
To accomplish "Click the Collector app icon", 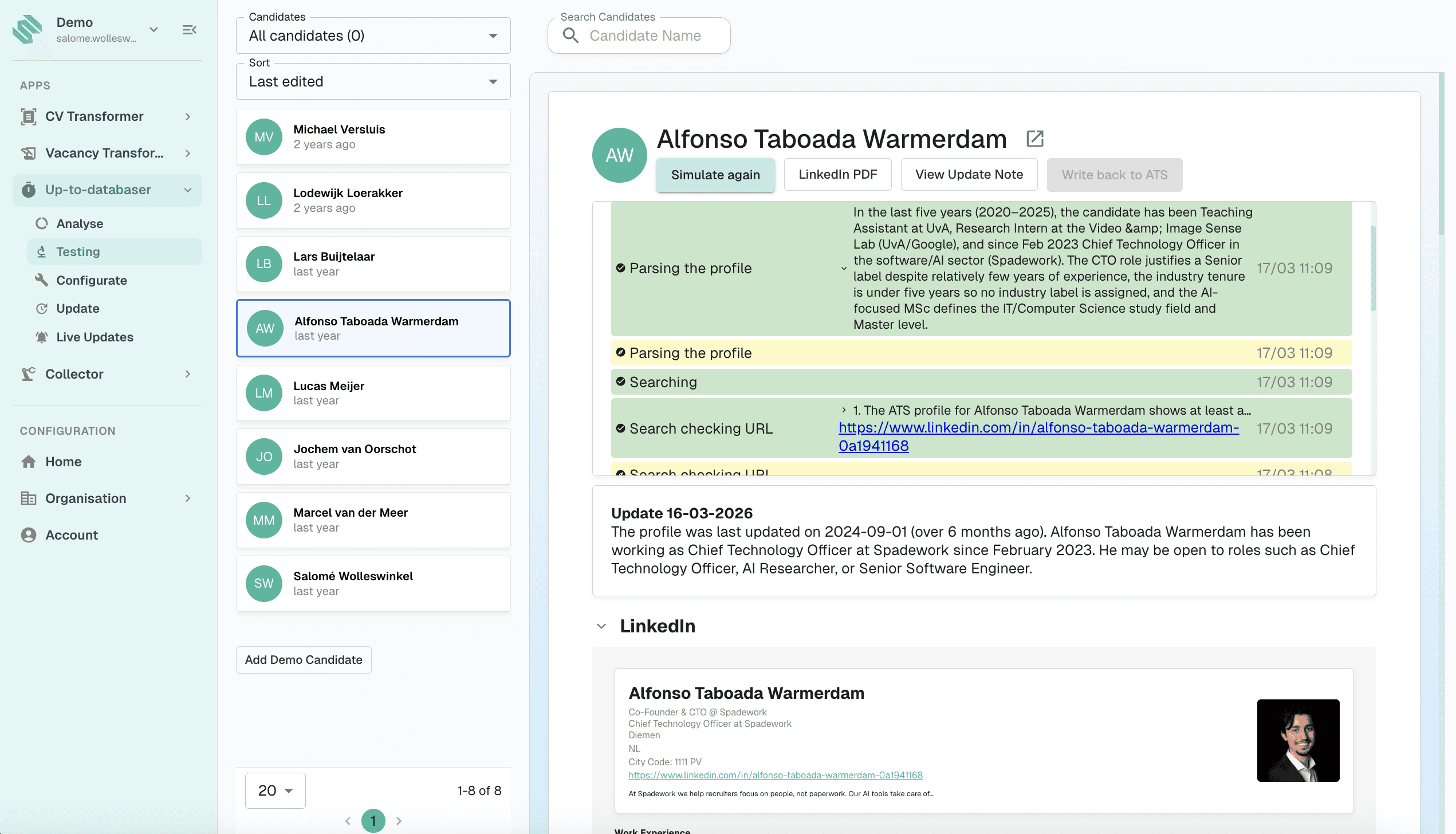I will click(x=29, y=374).
